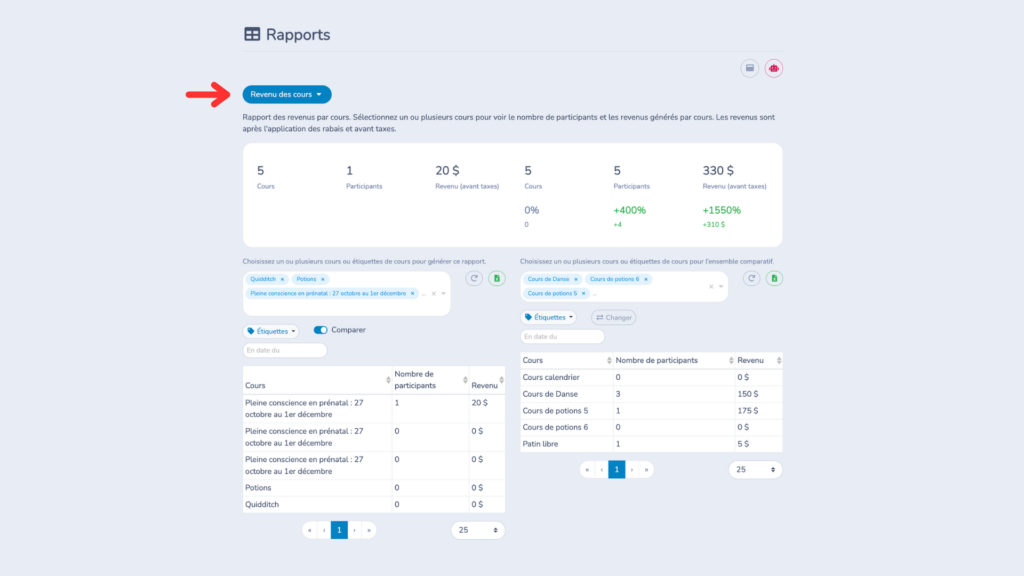
Task: Refresh the comparison data with the reload icon
Action: 751,279
